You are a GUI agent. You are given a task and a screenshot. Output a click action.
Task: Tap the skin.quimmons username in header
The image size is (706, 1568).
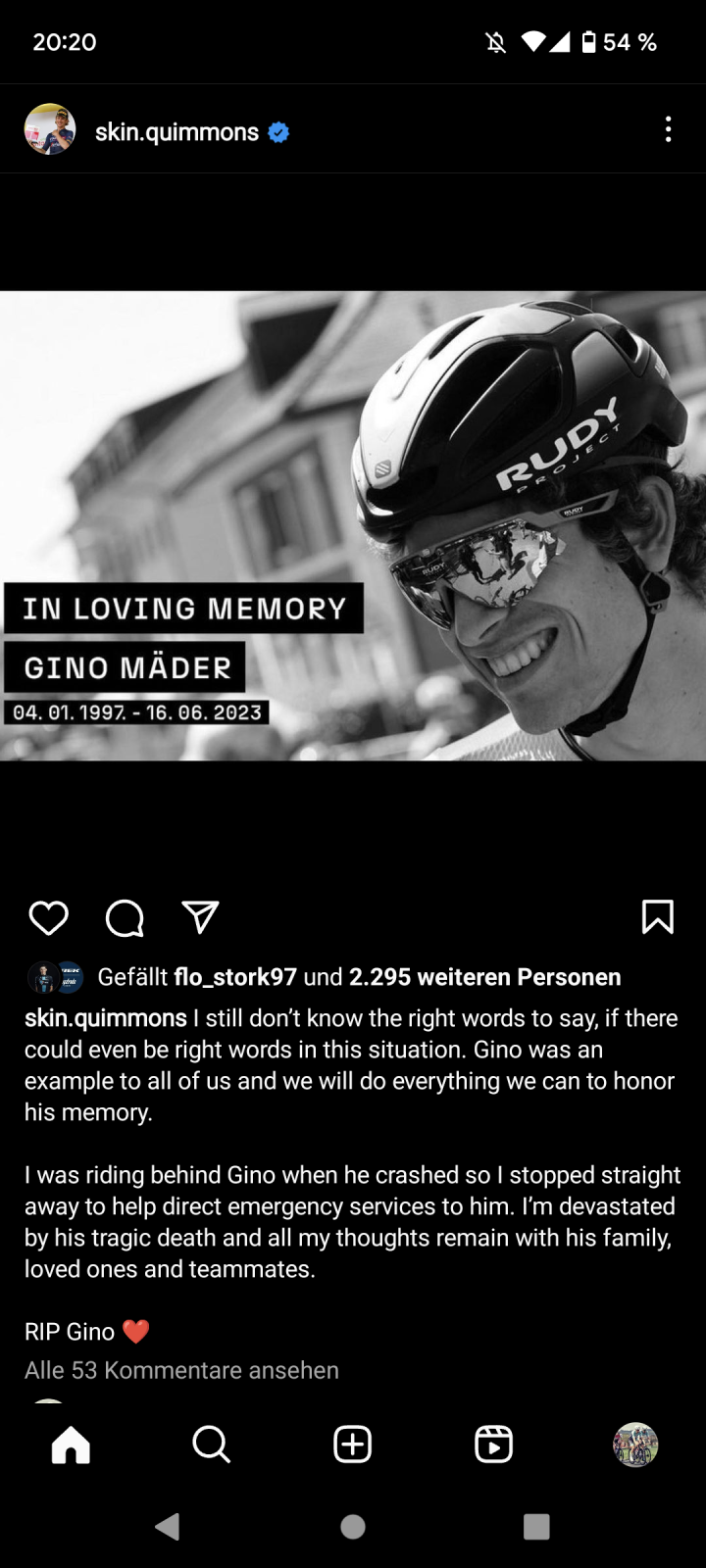(176, 132)
